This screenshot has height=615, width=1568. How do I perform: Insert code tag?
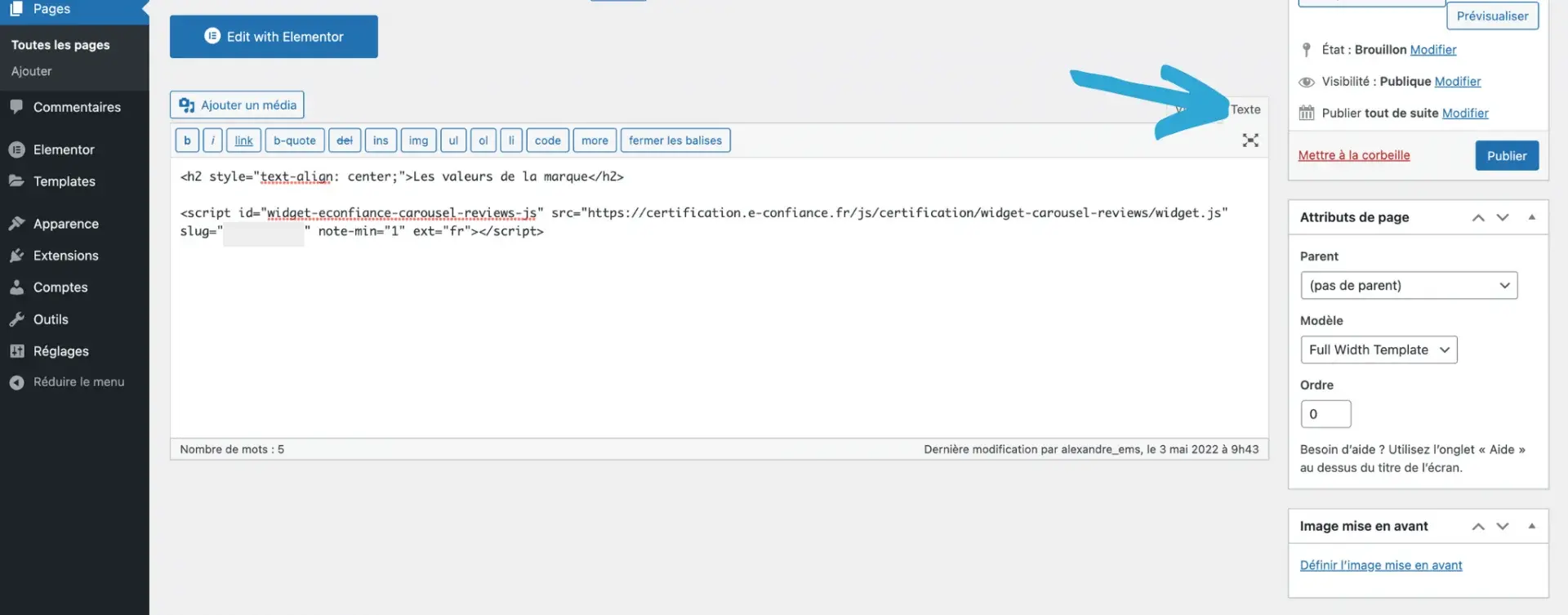548,140
